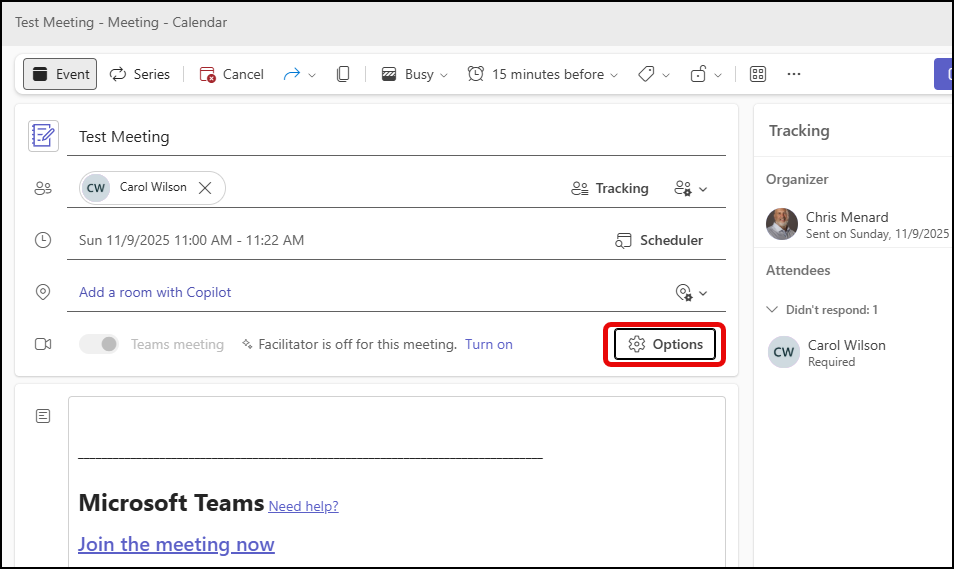Click the categorize tag icon
This screenshot has height=569, width=954.
click(x=646, y=74)
